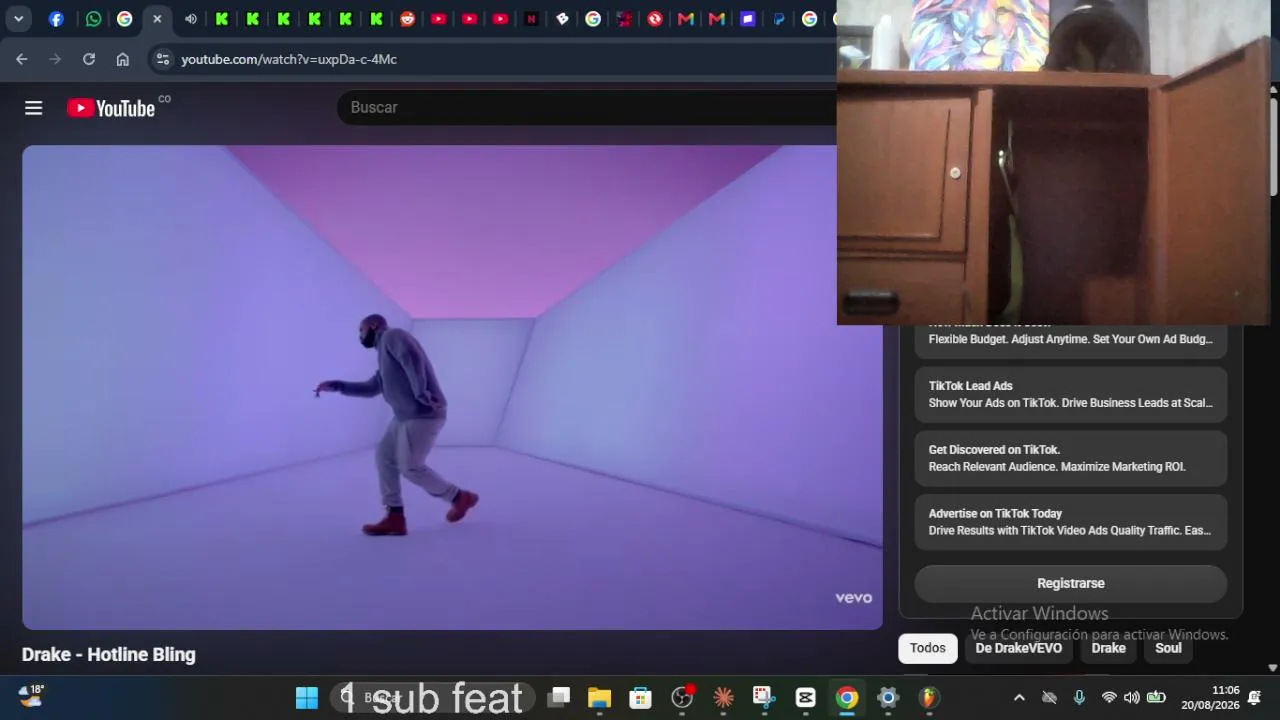Open the TikTok Lead Ads ad

pyautogui.click(x=1071, y=394)
